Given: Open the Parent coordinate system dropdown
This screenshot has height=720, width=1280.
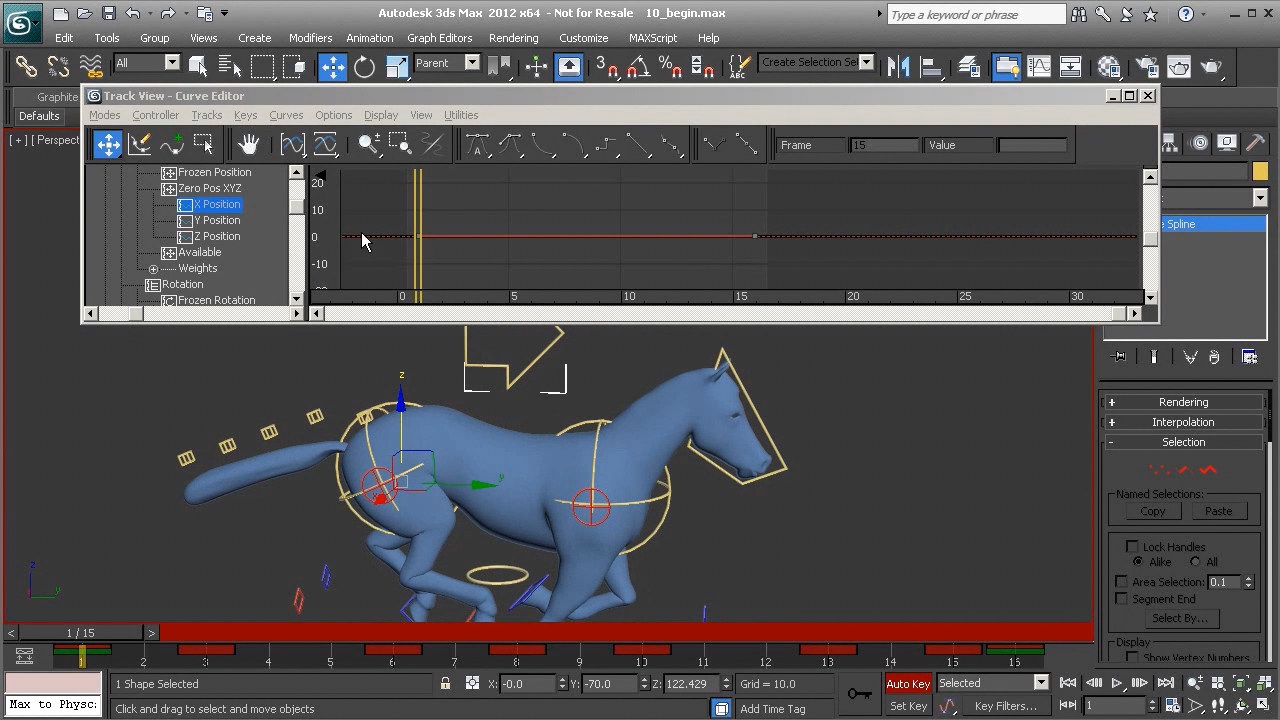Looking at the screenshot, I should point(446,63).
